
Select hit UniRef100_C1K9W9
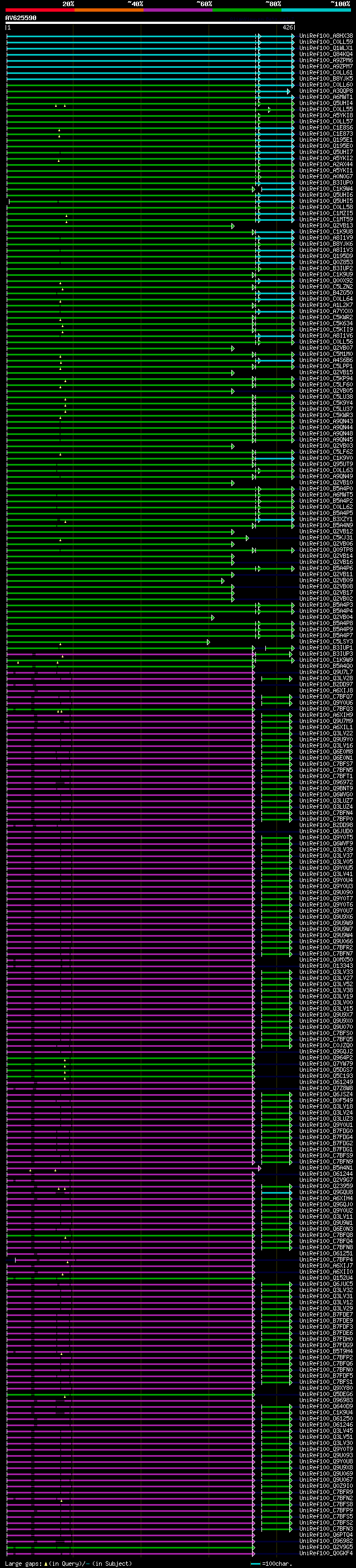coord(326,660)
